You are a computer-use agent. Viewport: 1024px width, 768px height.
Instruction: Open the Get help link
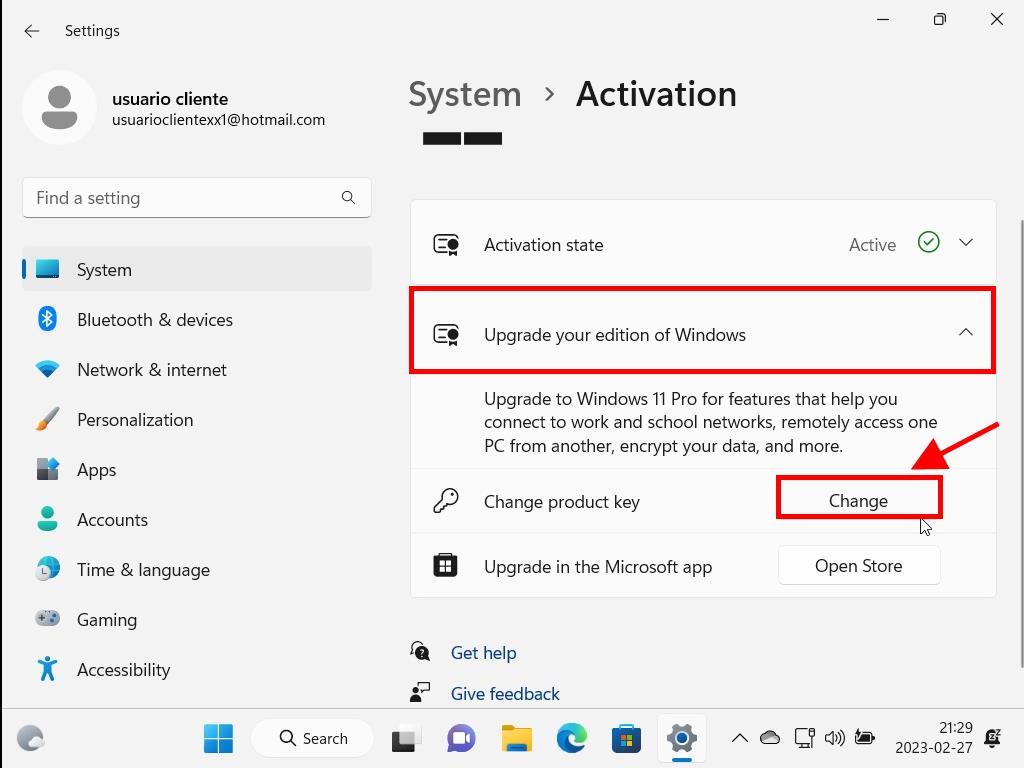click(x=483, y=653)
